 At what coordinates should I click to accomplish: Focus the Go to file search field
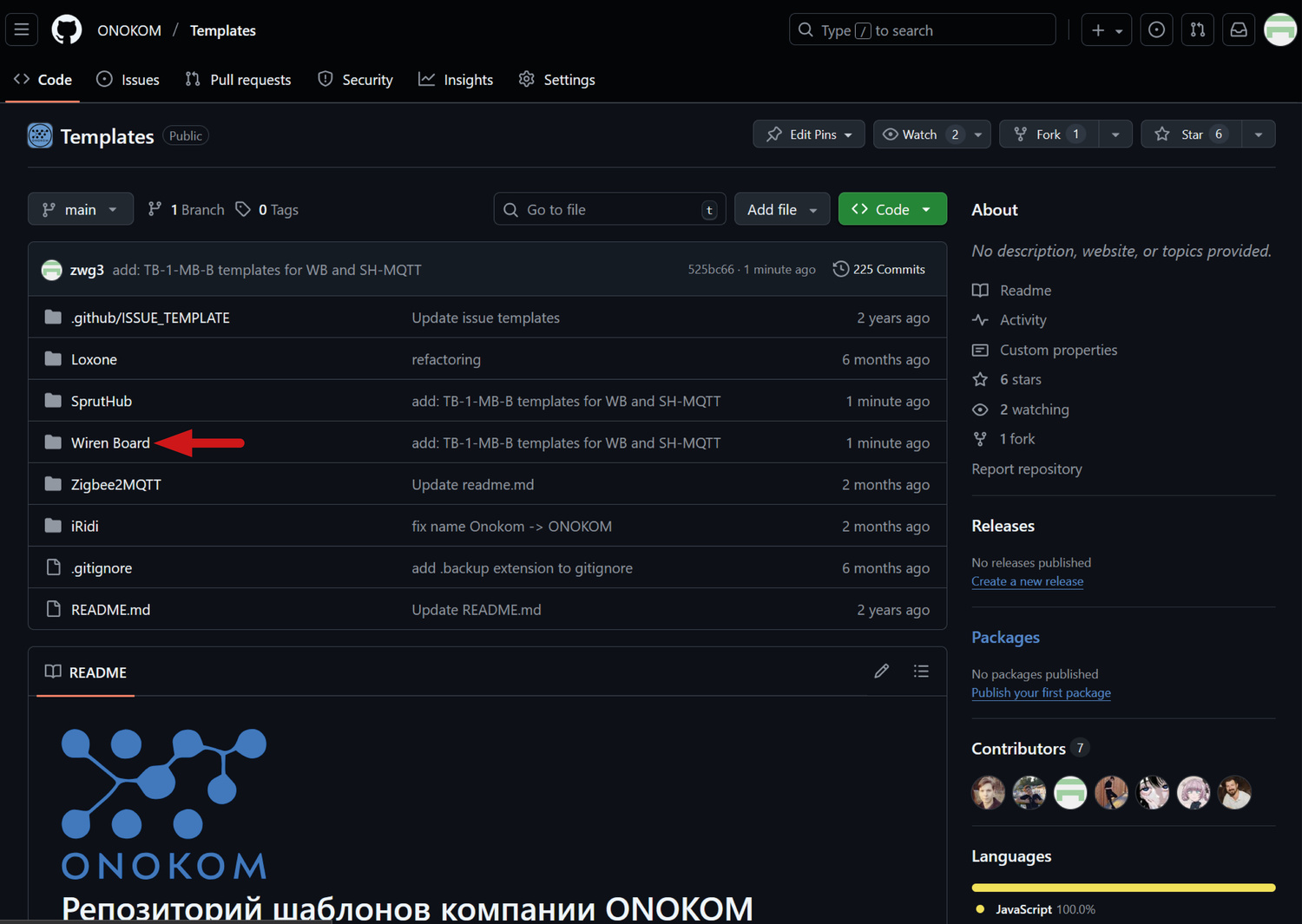[x=608, y=209]
